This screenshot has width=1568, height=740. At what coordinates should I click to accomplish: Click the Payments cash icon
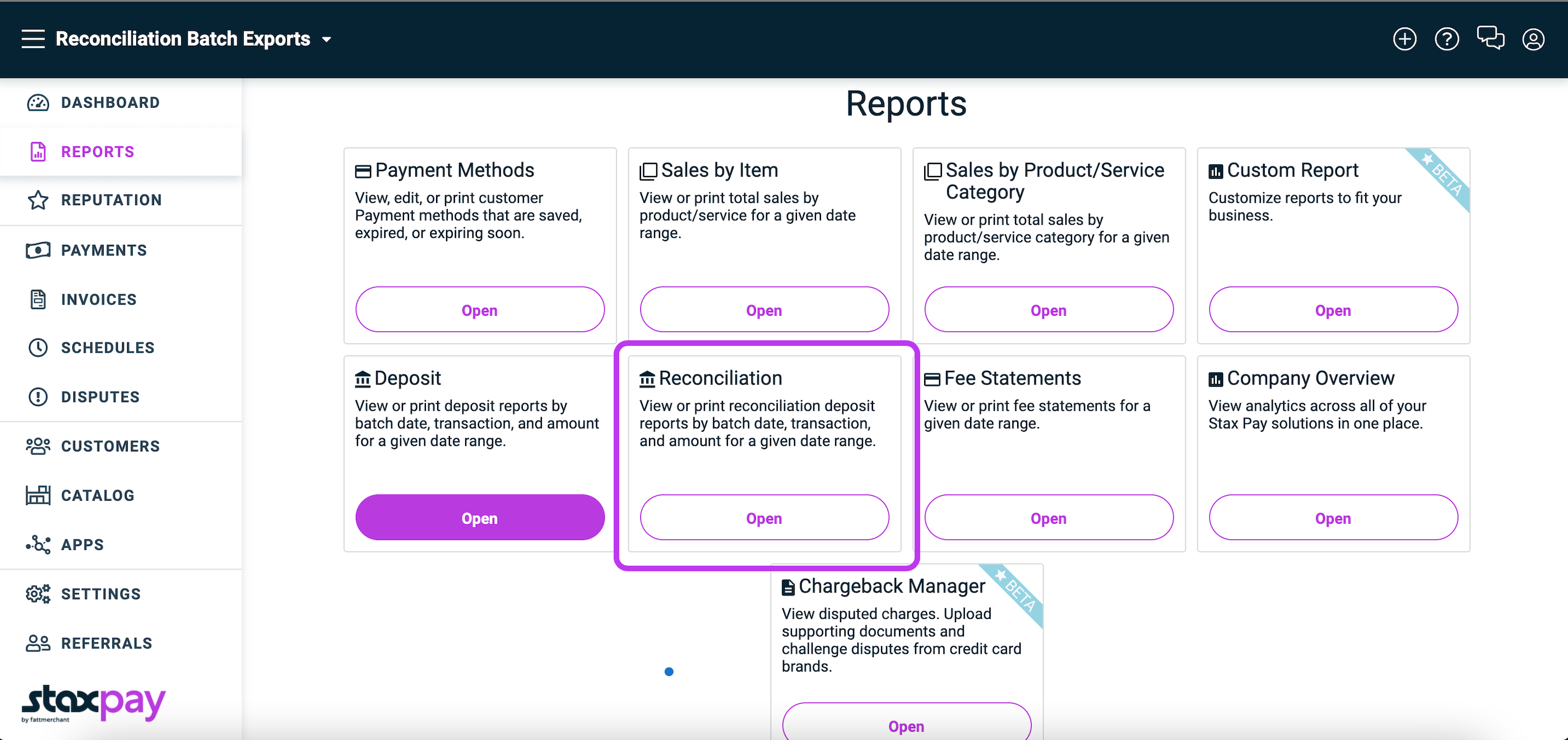tap(38, 251)
